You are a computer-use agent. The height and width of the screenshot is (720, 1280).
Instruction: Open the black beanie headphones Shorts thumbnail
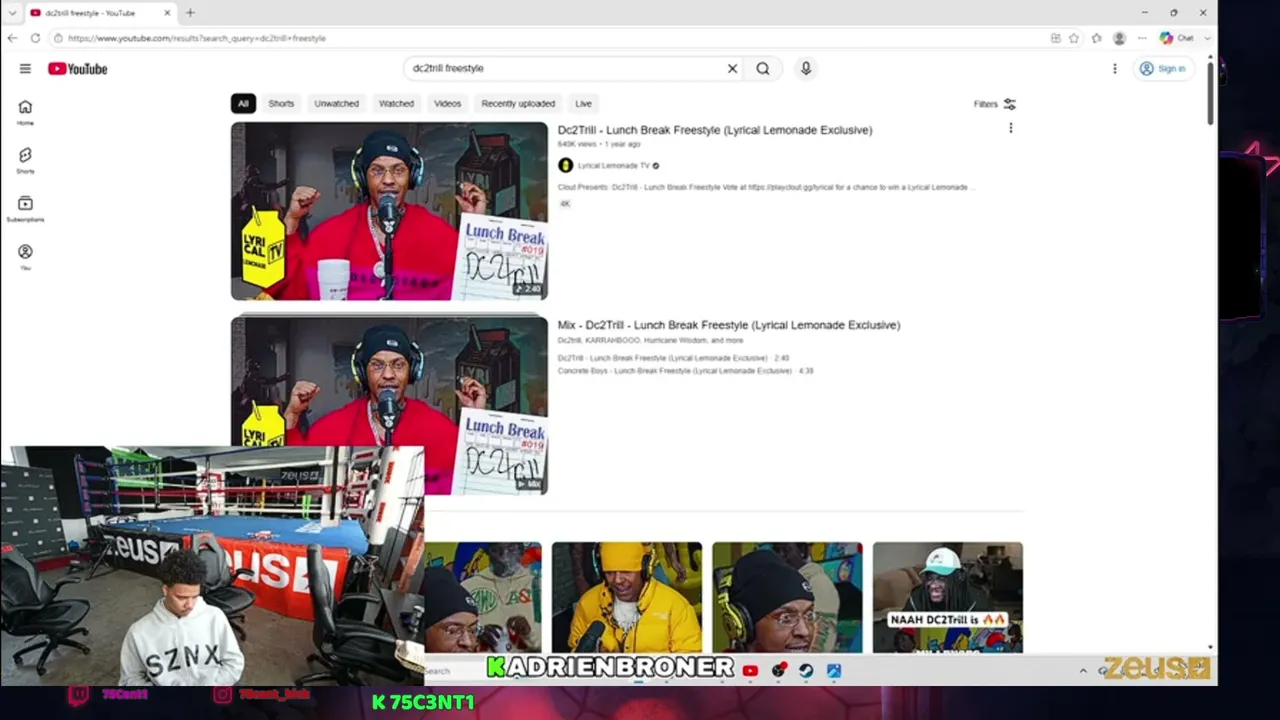tap(787, 598)
